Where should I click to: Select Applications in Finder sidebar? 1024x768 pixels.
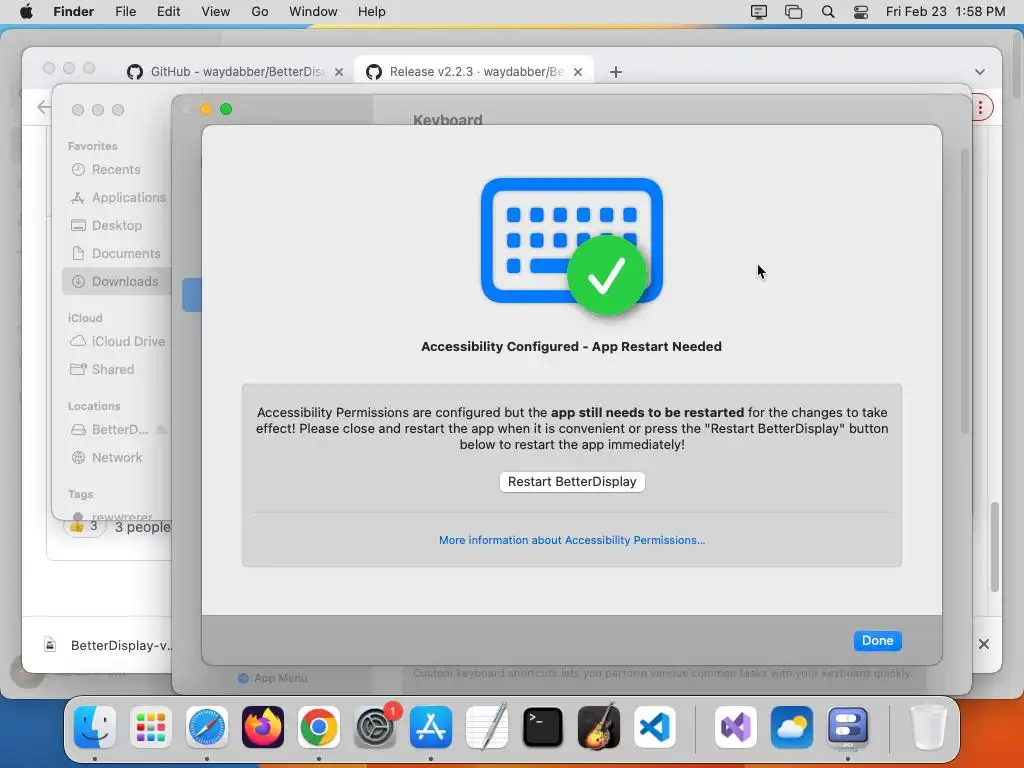tap(118, 197)
